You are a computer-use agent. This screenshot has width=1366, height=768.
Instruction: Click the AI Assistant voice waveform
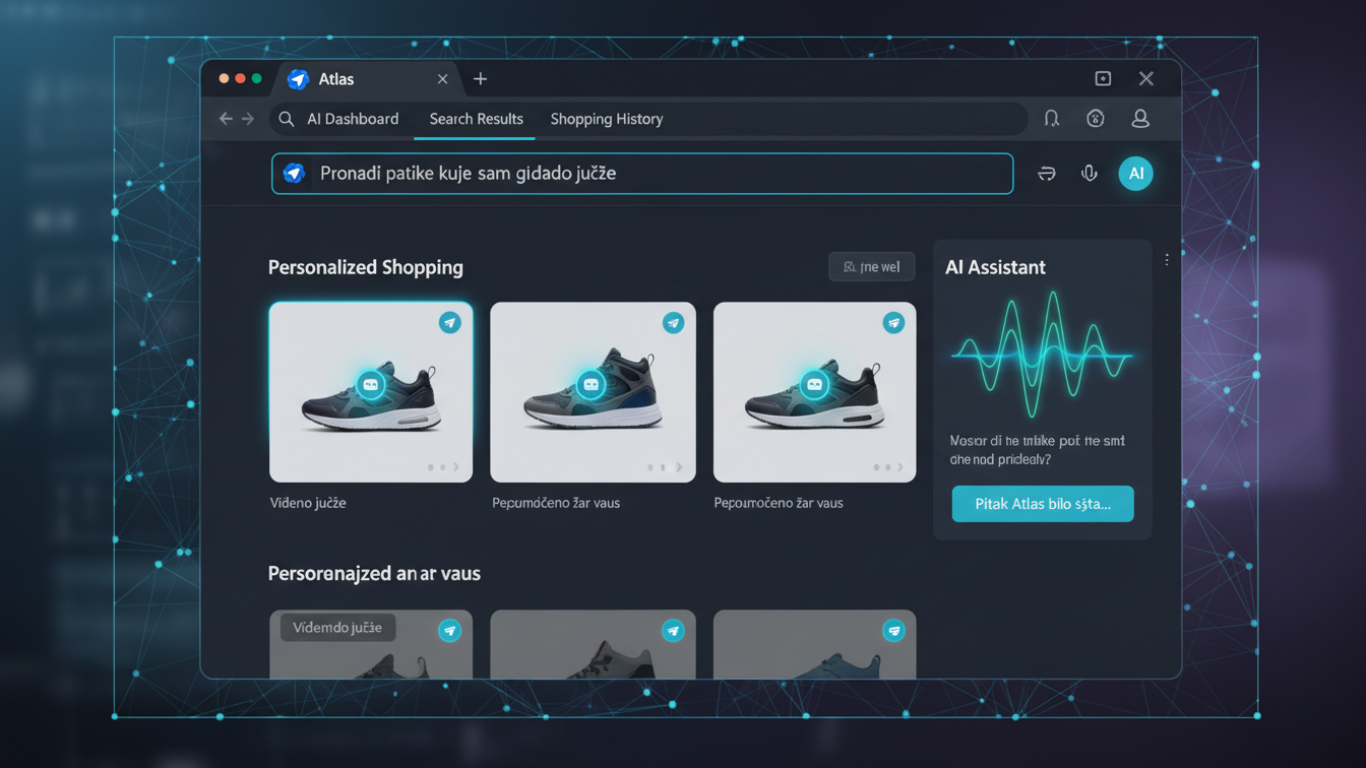(1042, 354)
